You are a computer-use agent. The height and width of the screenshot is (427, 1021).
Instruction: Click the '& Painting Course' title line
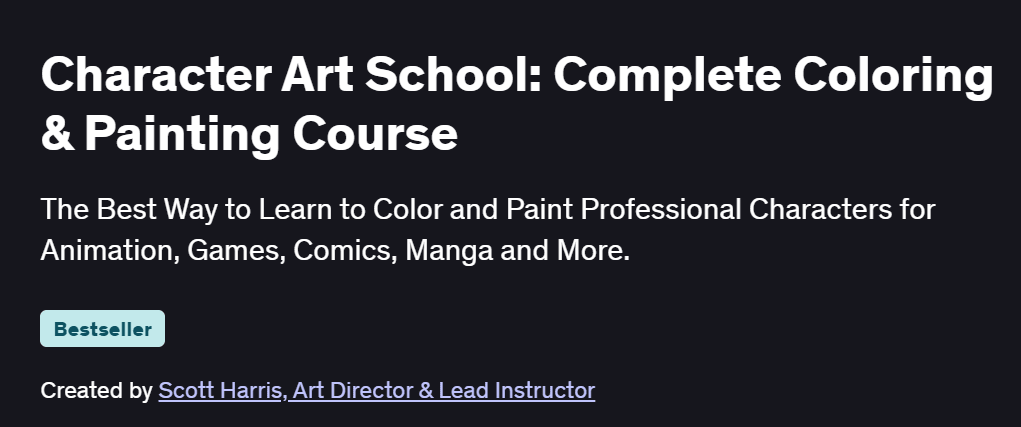point(249,134)
